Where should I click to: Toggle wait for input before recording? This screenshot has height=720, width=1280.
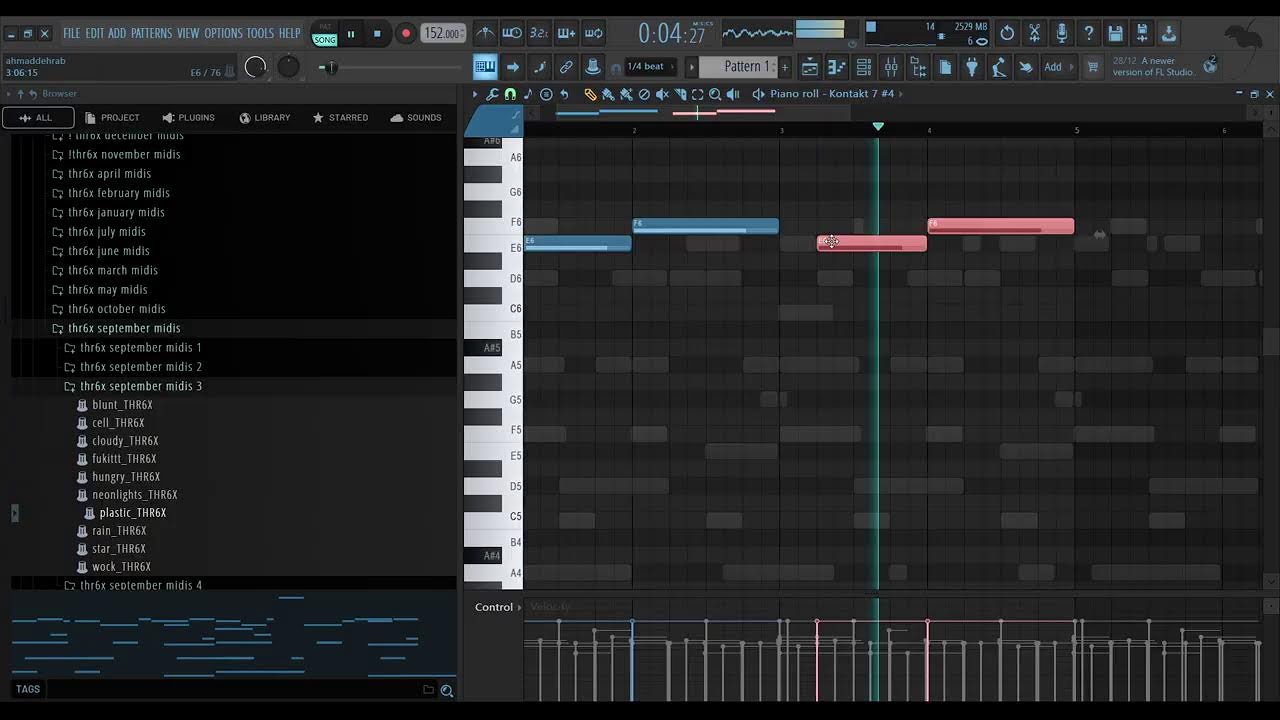pos(512,33)
